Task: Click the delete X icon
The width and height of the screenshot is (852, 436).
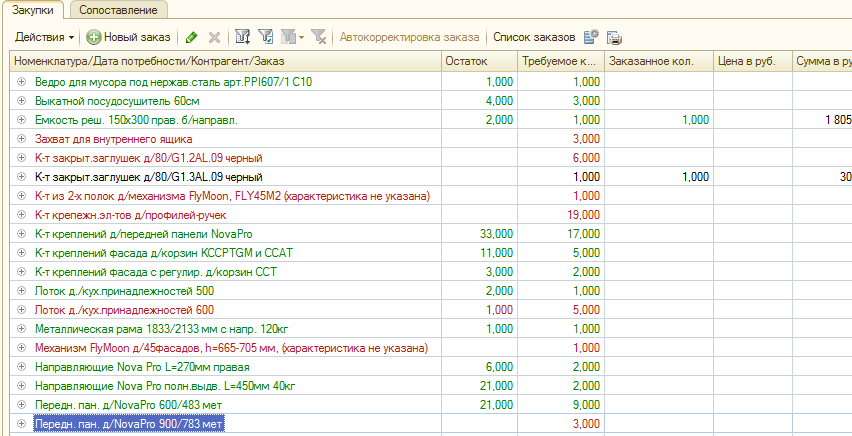Action: [x=215, y=38]
